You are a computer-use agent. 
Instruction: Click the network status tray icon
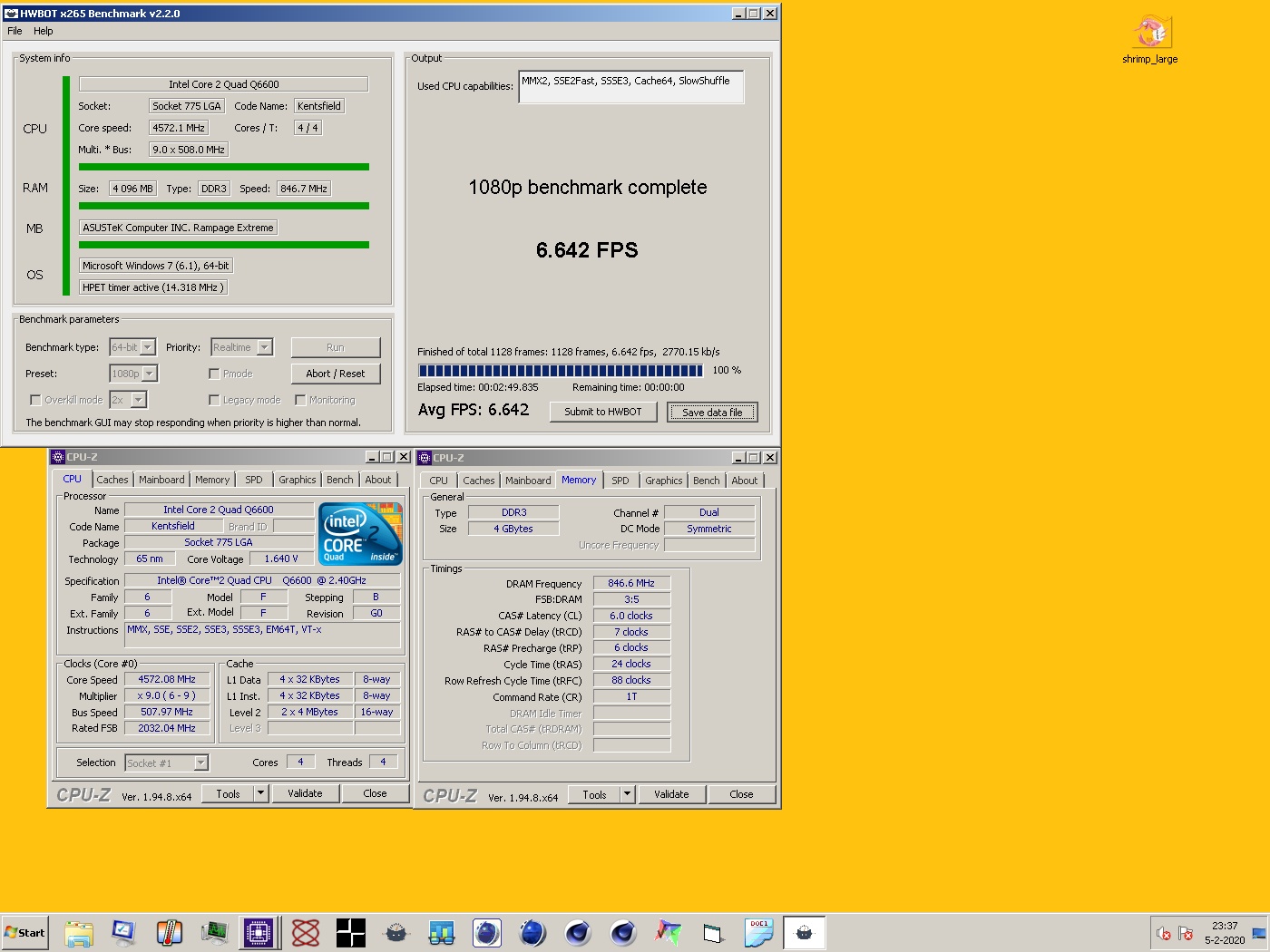pos(1186,933)
